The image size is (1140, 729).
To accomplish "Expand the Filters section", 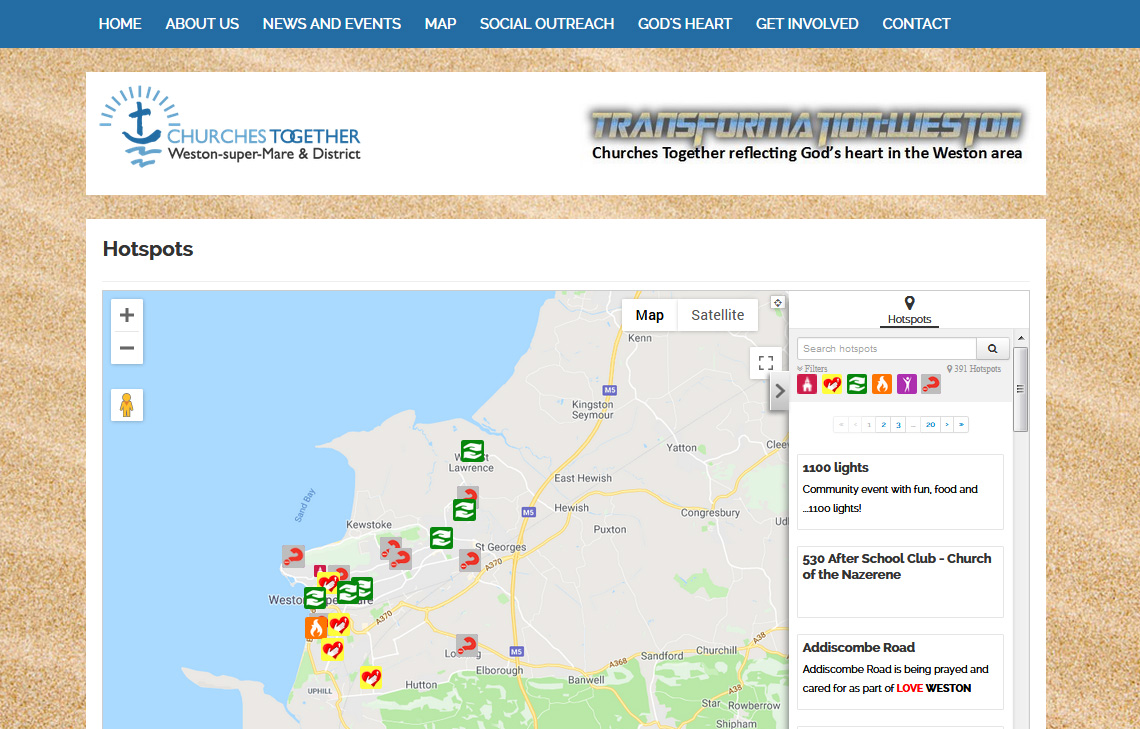I will [x=813, y=369].
